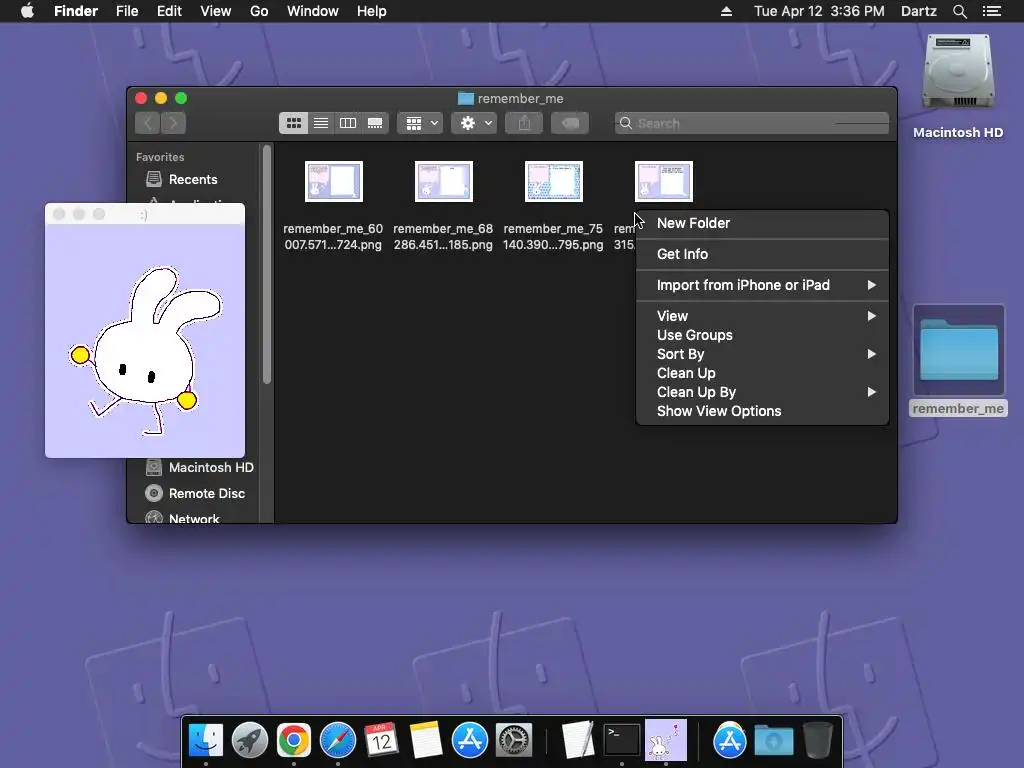
Task: Go back with the Finder back arrow
Action: pyautogui.click(x=148, y=123)
